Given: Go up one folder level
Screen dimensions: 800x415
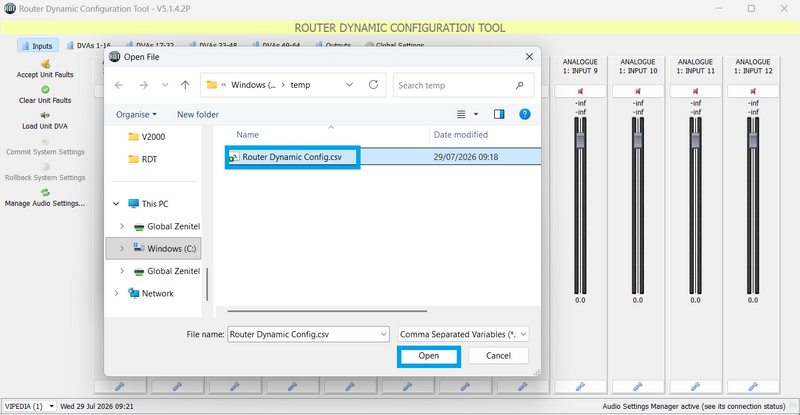Looking at the screenshot, I should 185,85.
